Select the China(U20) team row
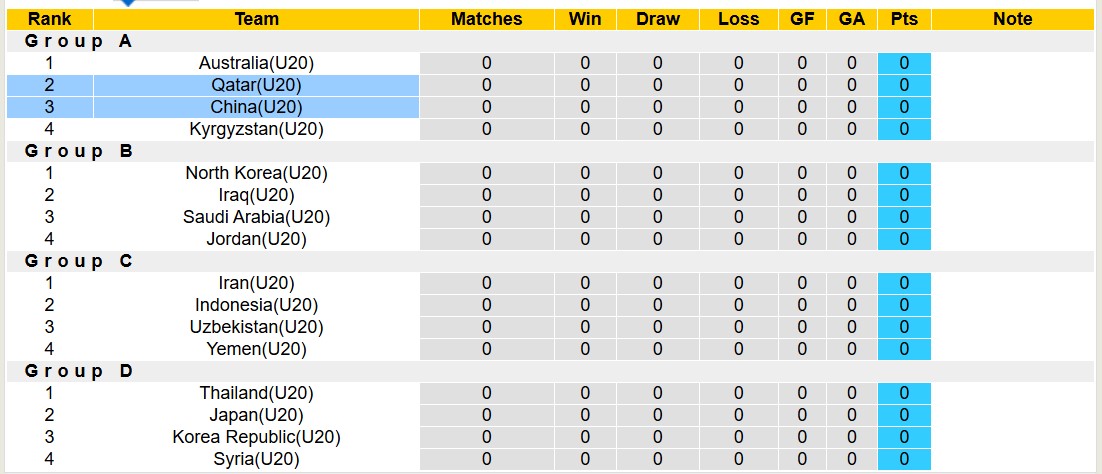Image resolution: width=1102 pixels, height=474 pixels. [256, 107]
